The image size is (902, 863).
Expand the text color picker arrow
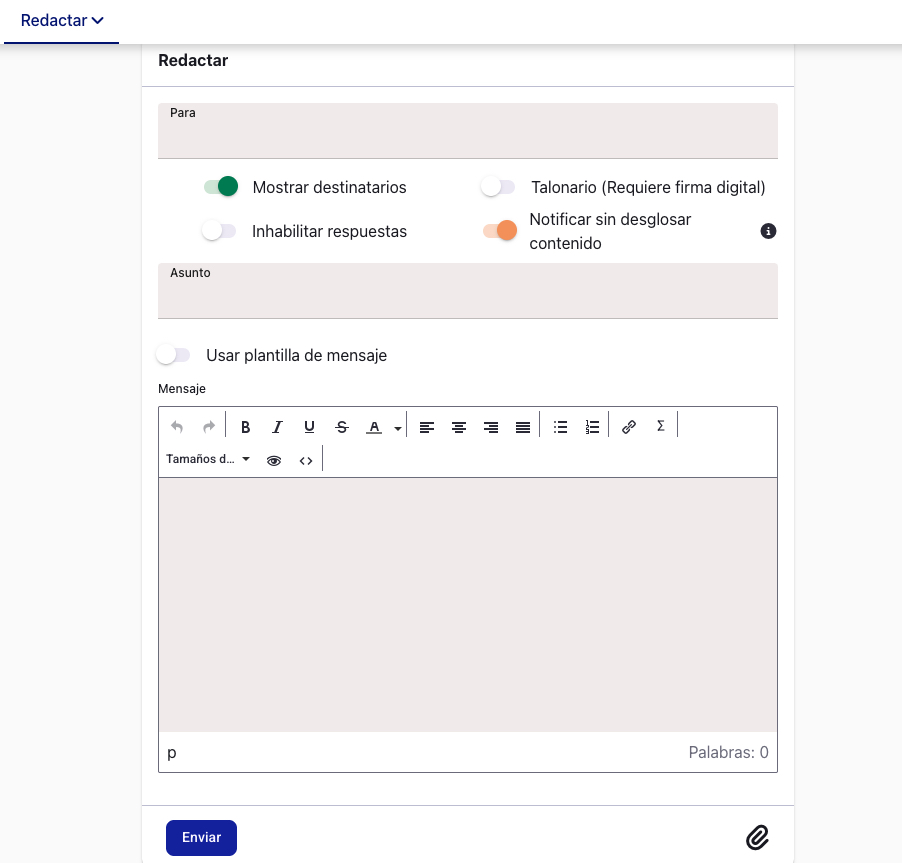[x=397, y=428]
